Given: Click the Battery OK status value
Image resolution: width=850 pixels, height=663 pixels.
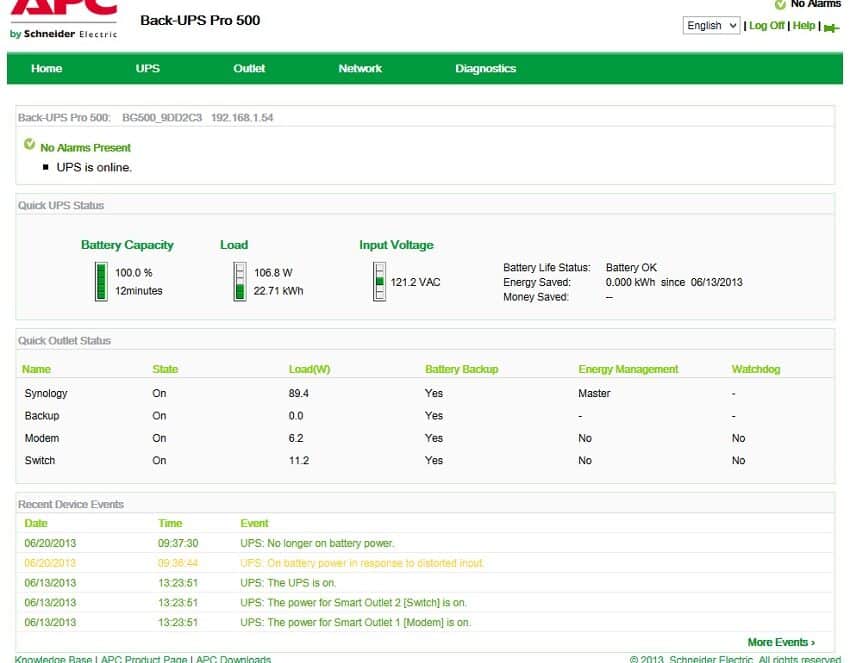Looking at the screenshot, I should (x=631, y=267).
